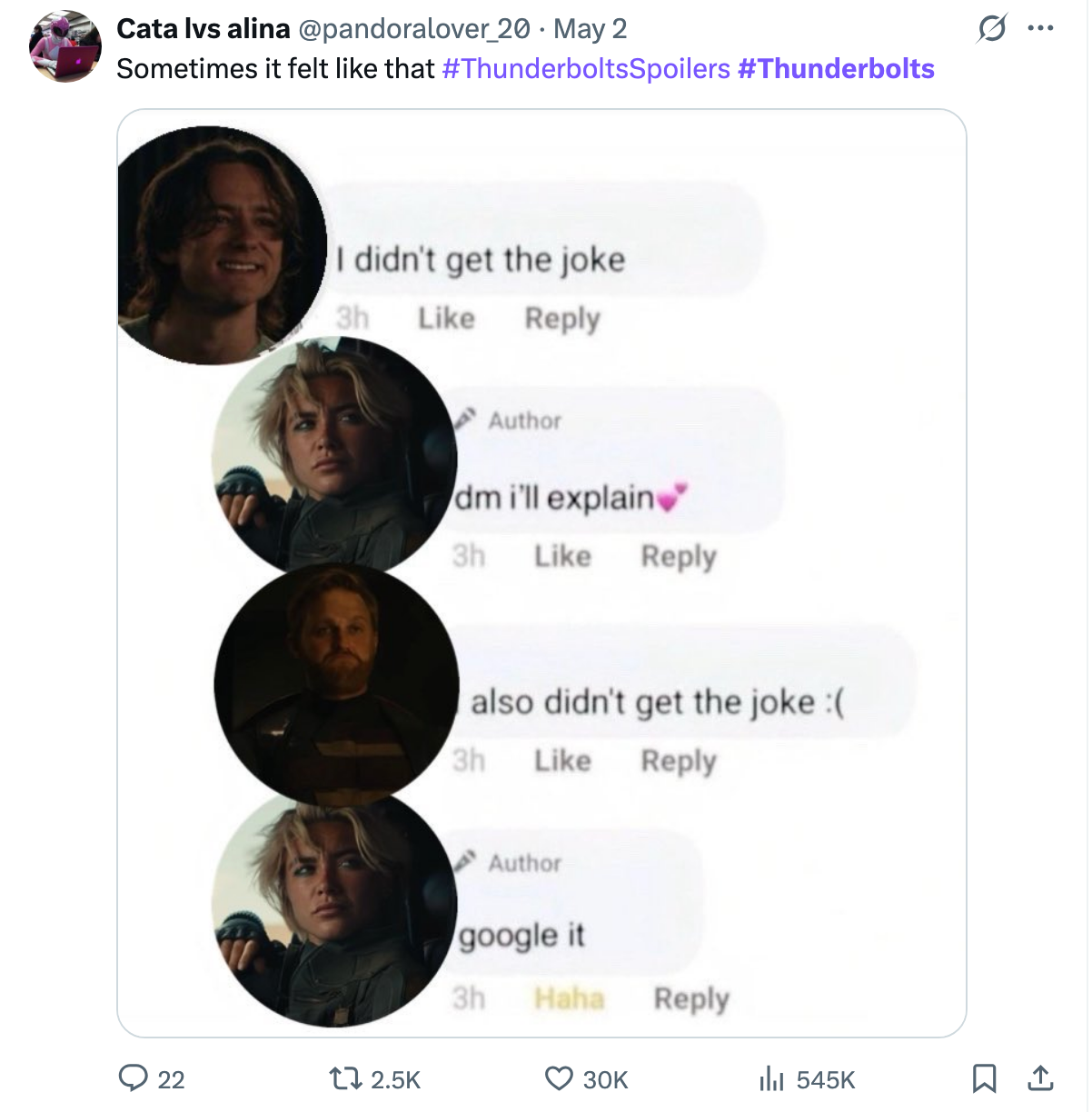Click the display name Cata lvs alina
1092x1112 pixels.
coord(204,28)
